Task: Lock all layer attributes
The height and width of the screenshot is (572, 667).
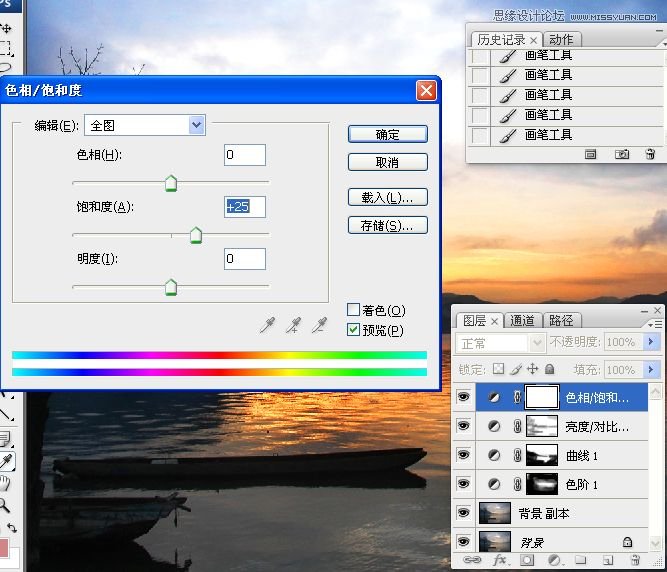Action: click(x=550, y=369)
